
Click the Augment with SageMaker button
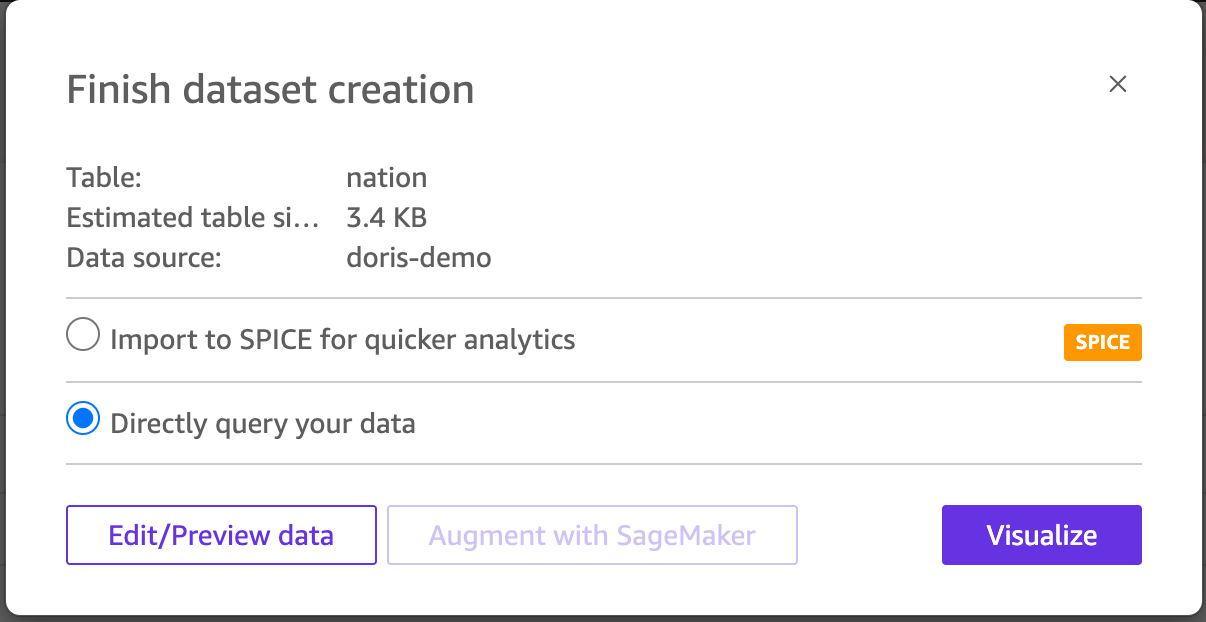pyautogui.click(x=592, y=535)
